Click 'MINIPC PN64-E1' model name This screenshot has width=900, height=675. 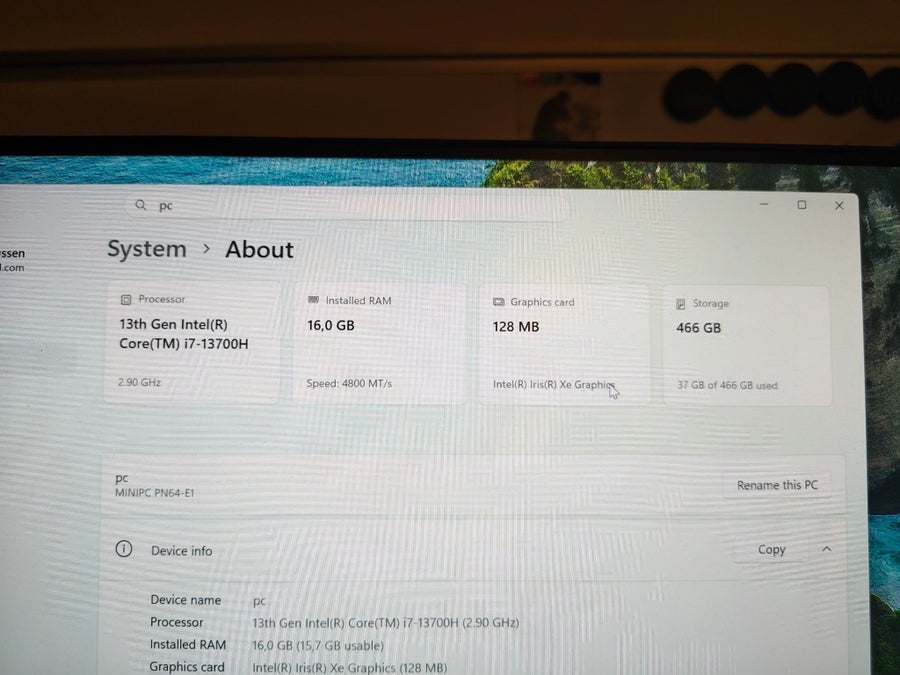click(155, 492)
